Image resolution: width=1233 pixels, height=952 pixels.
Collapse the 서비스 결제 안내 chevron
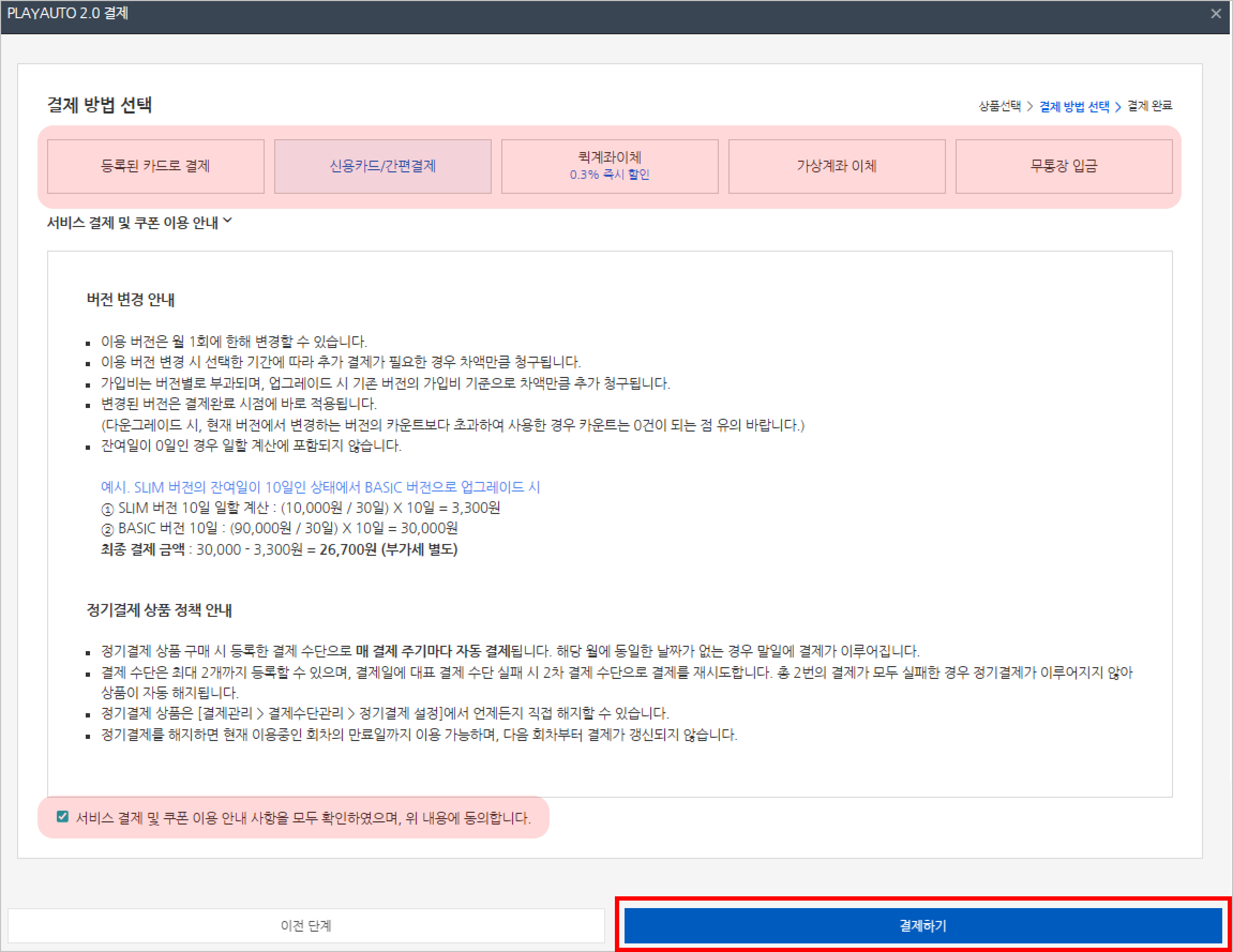(x=228, y=221)
